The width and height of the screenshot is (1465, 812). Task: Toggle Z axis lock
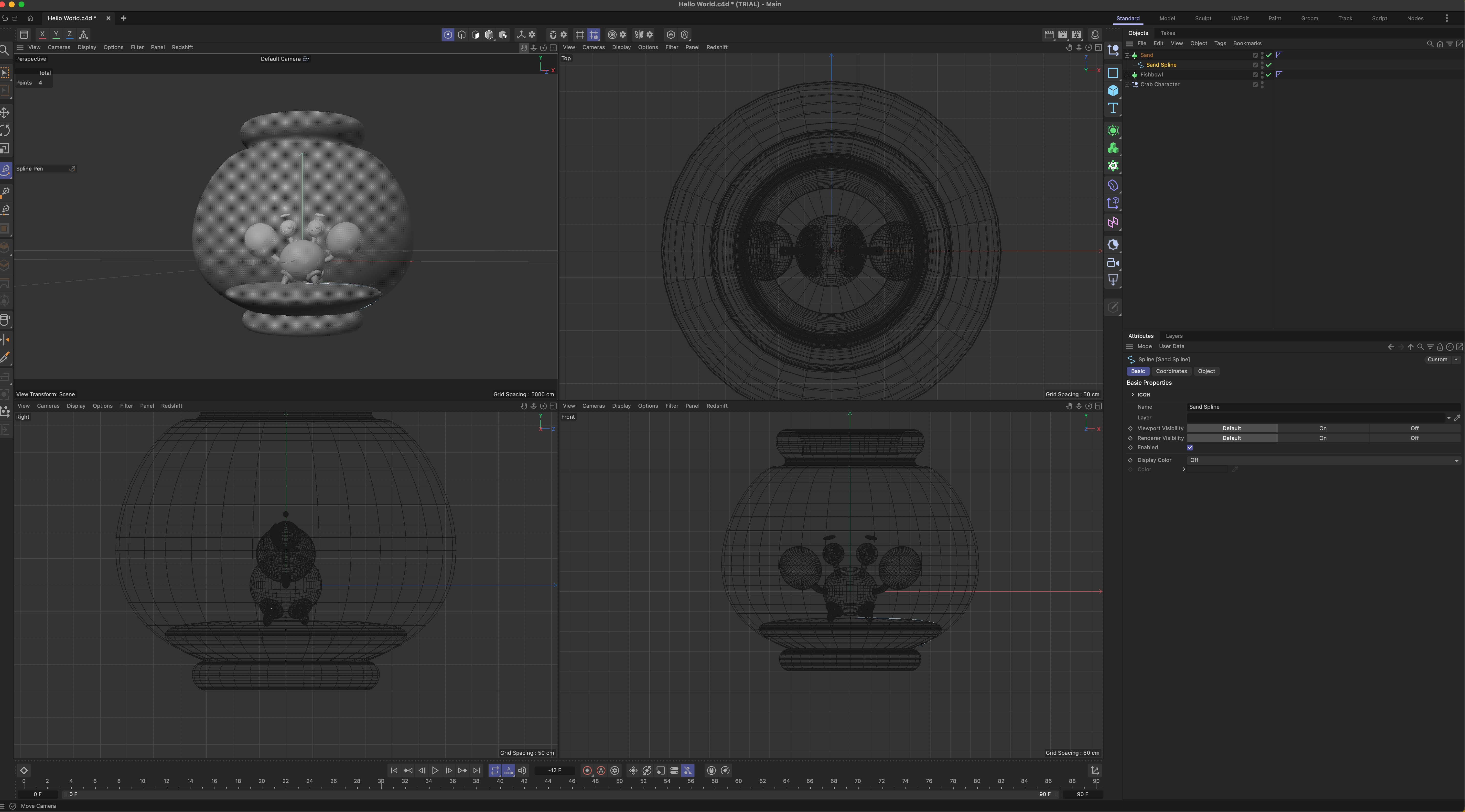tap(69, 35)
